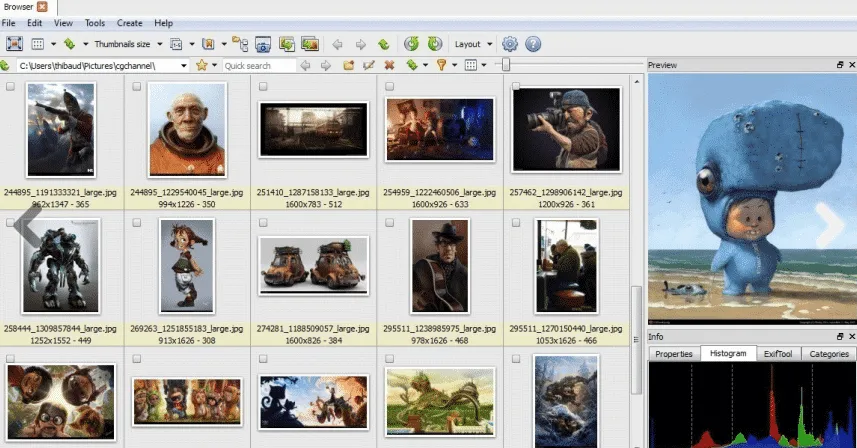Open the address path history dropdown
The image size is (857, 448).
pos(184,66)
